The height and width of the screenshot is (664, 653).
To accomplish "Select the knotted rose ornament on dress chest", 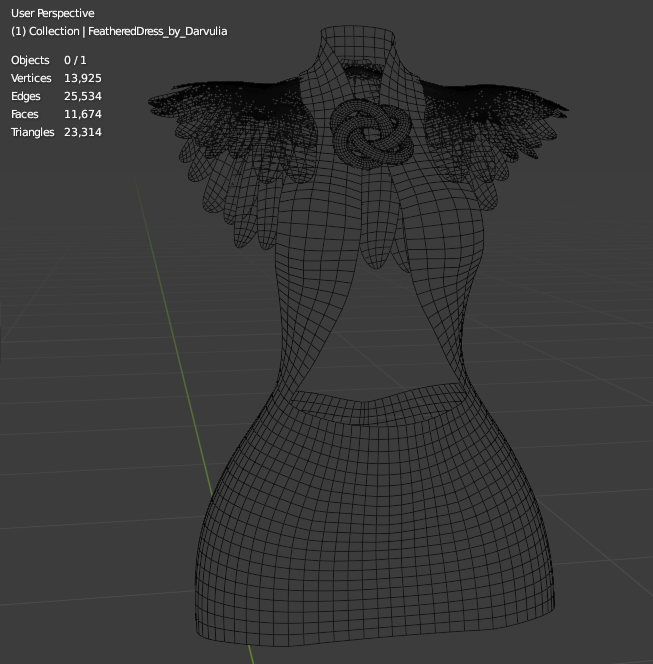I will coord(372,132).
